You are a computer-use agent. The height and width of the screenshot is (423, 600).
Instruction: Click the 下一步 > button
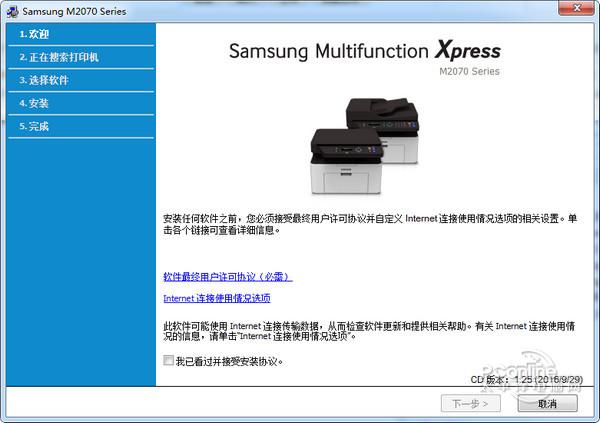[470, 403]
